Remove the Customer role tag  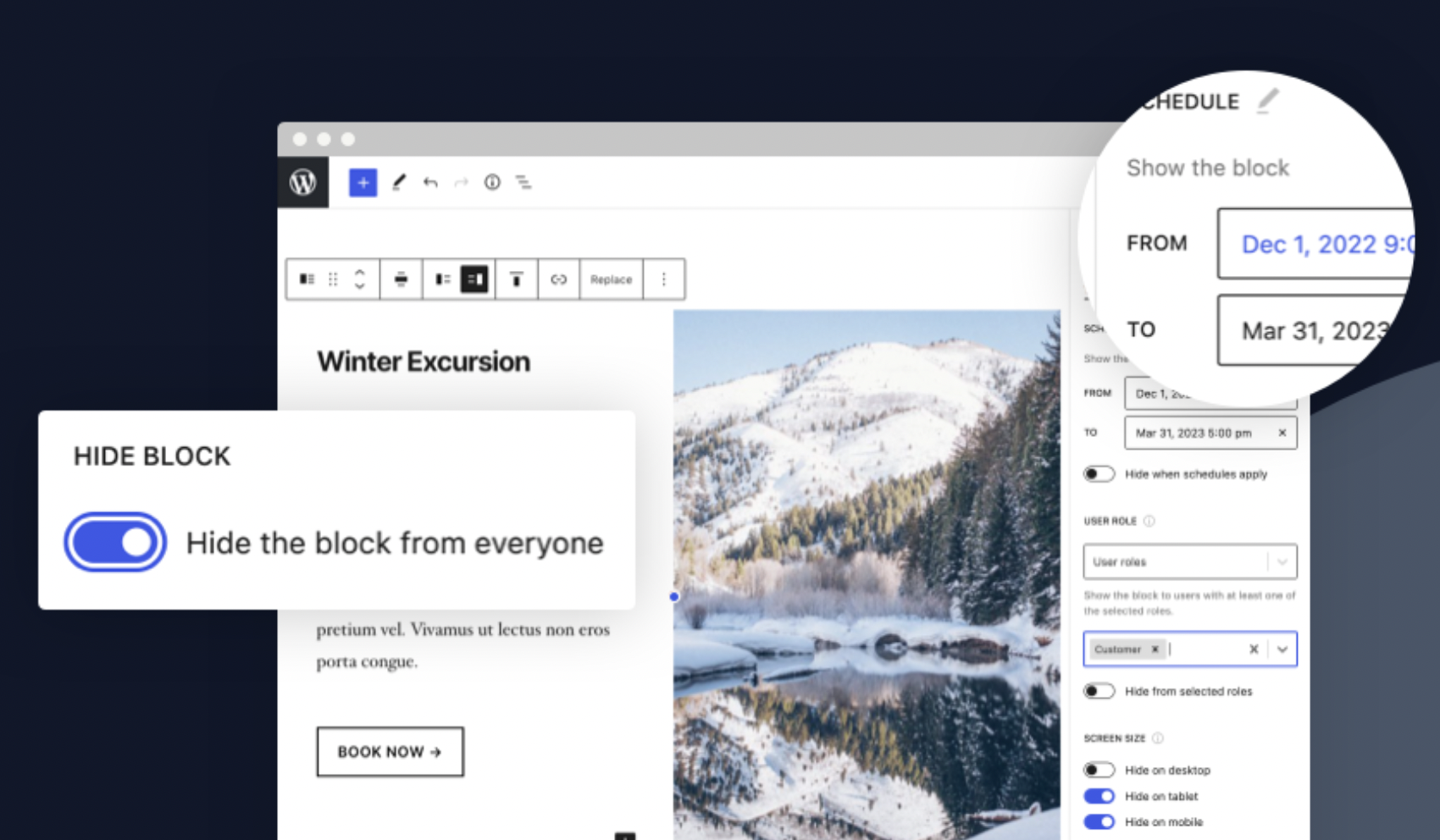click(1155, 649)
